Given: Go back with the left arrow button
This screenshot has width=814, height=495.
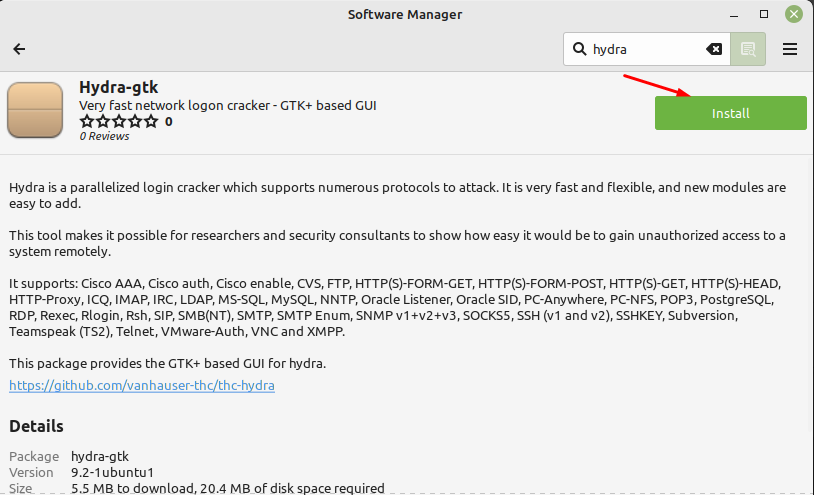Looking at the screenshot, I should coord(19,49).
